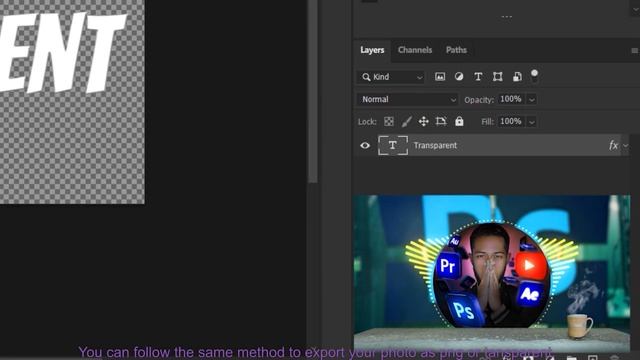Click the panel's three-dot grip handle

(507, 17)
